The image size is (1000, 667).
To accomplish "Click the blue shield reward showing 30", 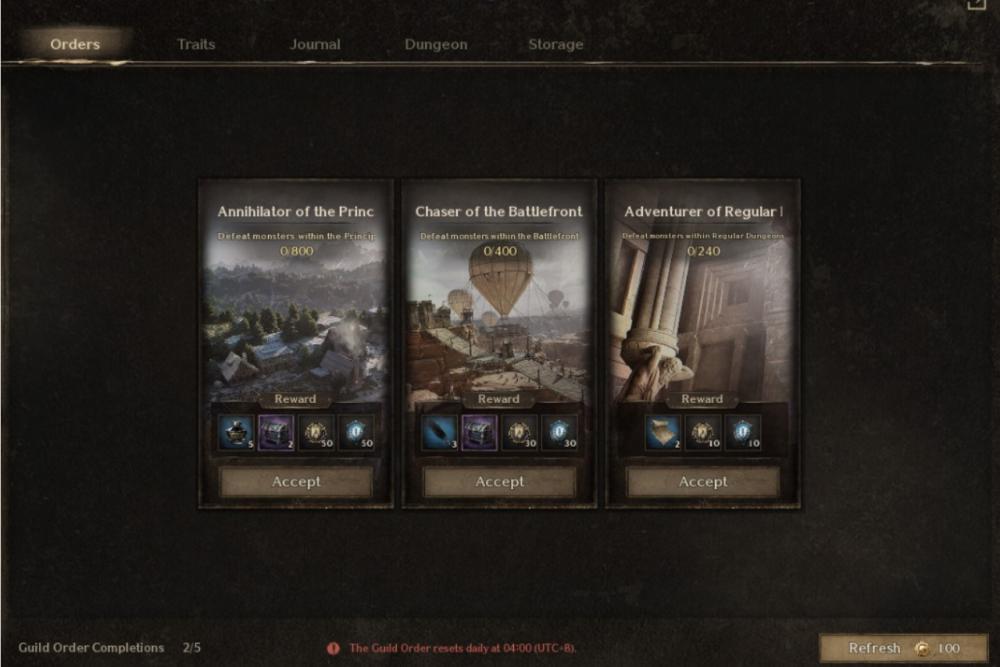I will pyautogui.click(x=559, y=433).
